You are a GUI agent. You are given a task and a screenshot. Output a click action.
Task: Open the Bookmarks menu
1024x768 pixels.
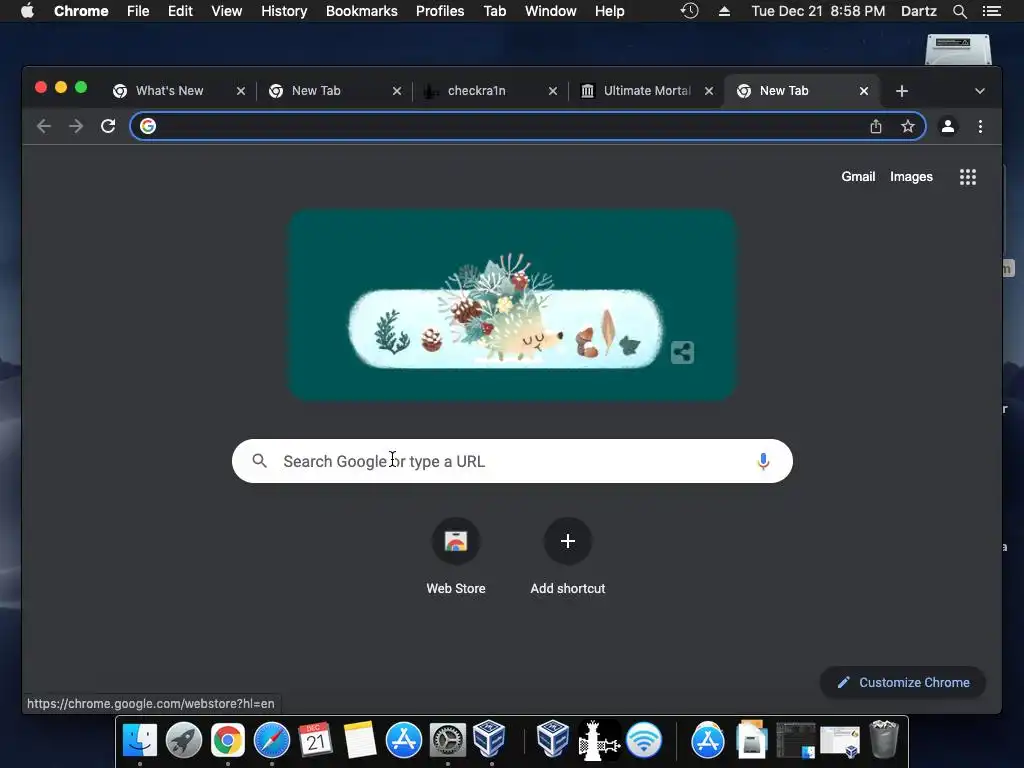(x=362, y=11)
